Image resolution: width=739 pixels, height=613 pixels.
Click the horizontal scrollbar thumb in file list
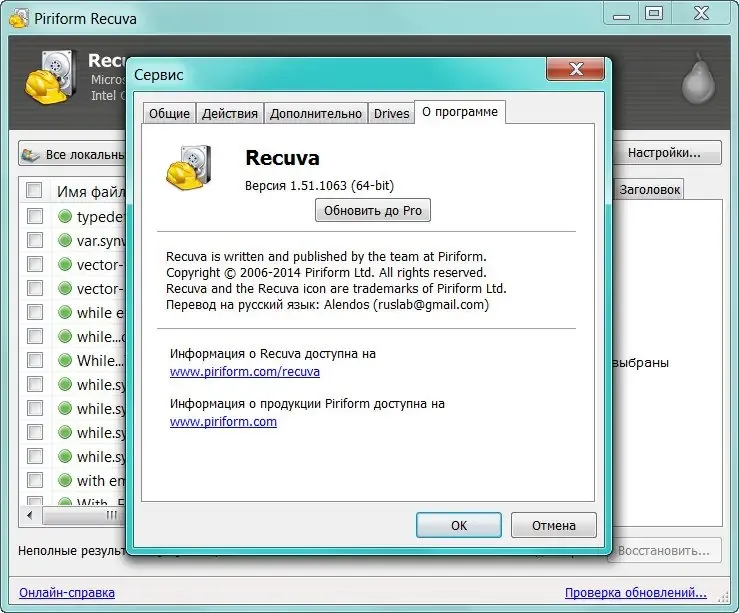point(85,515)
